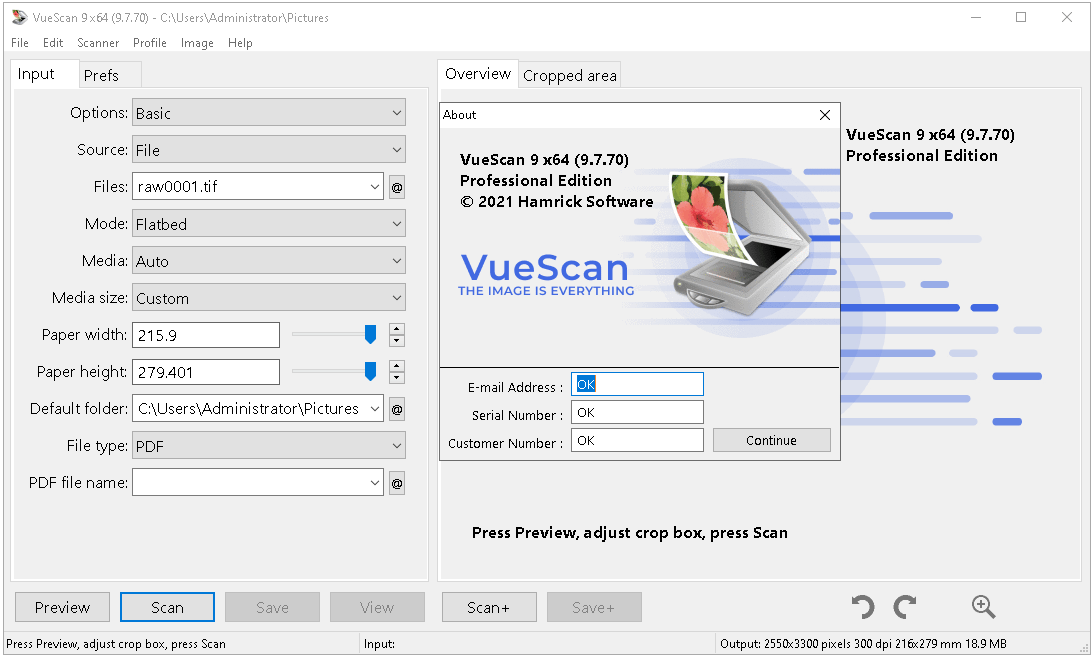Click the Paper width slider handle
The height and width of the screenshot is (656, 1092).
370,334
